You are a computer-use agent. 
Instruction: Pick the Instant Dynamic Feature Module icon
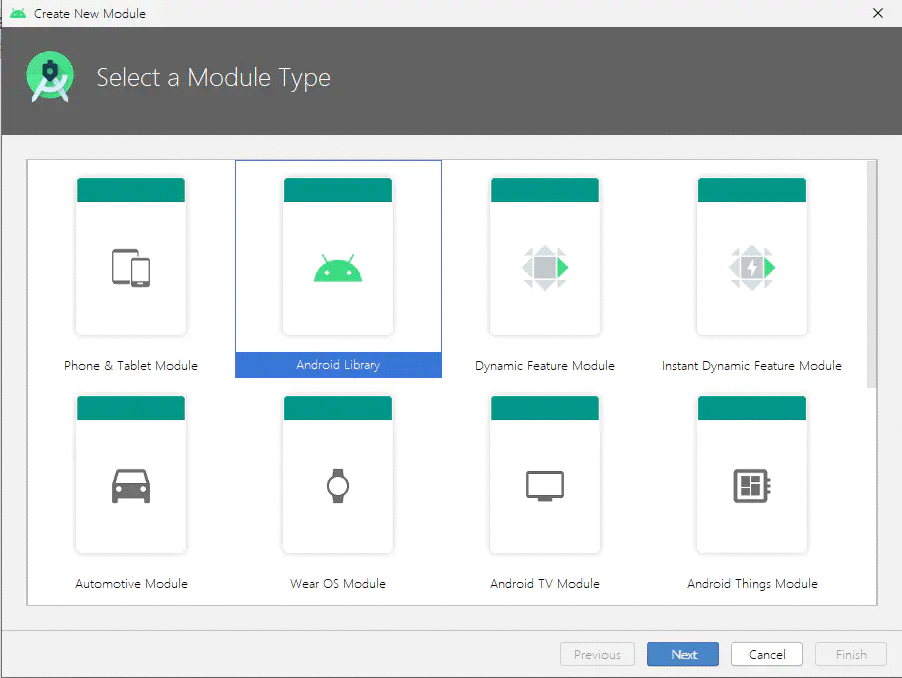coord(752,268)
